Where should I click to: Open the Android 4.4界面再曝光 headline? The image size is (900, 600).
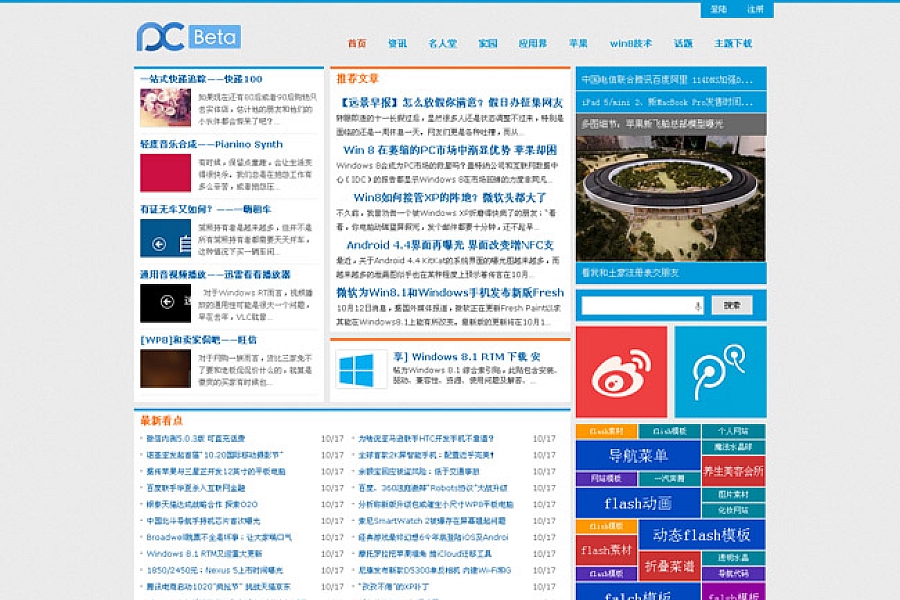pyautogui.click(x=450, y=245)
